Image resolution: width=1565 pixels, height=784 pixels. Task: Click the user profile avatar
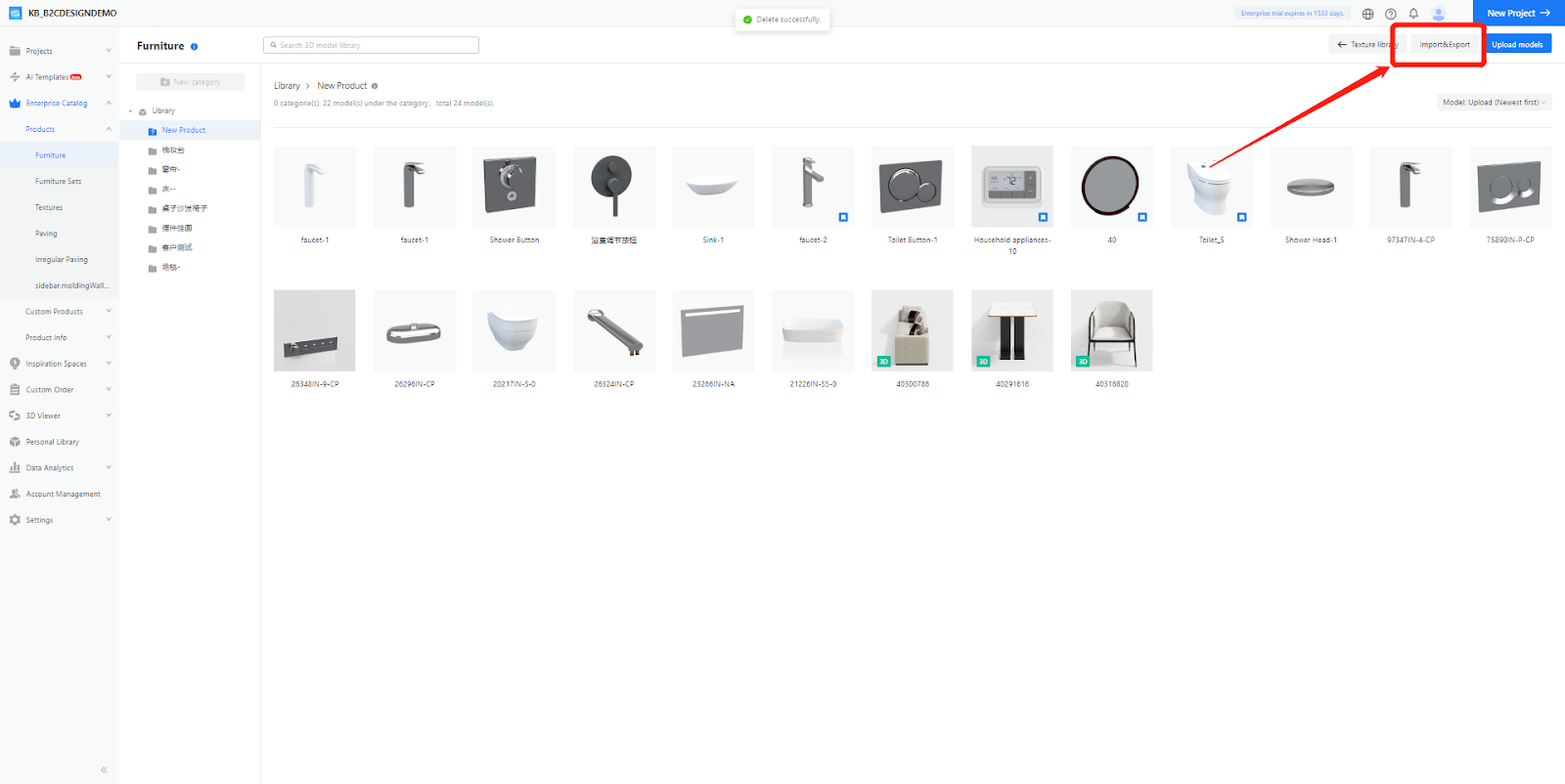click(1438, 14)
